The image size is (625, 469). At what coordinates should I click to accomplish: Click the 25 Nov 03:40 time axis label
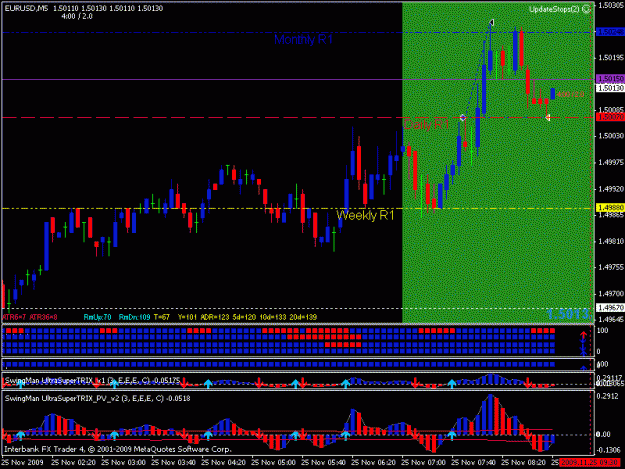tap(173, 463)
